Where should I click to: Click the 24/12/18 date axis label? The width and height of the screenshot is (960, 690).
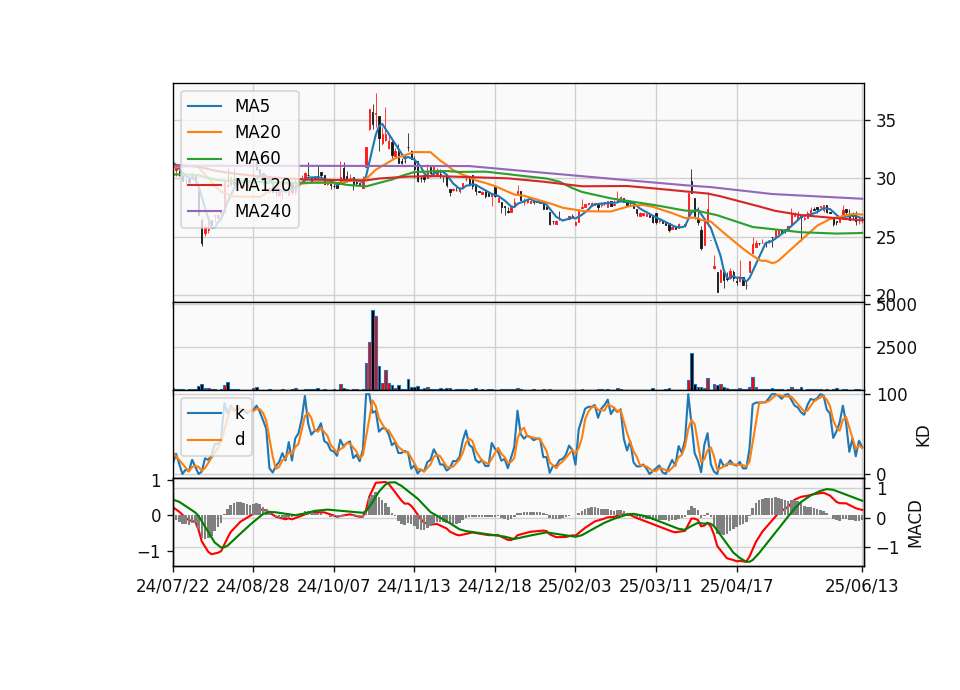tap(495, 586)
